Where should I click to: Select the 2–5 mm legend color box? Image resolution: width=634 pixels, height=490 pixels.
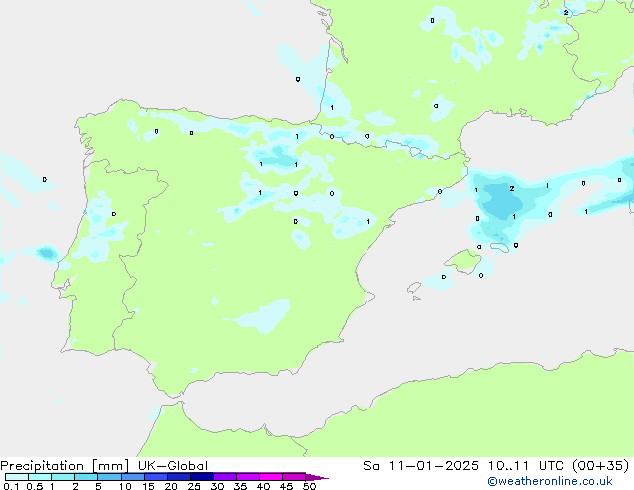coord(86,477)
